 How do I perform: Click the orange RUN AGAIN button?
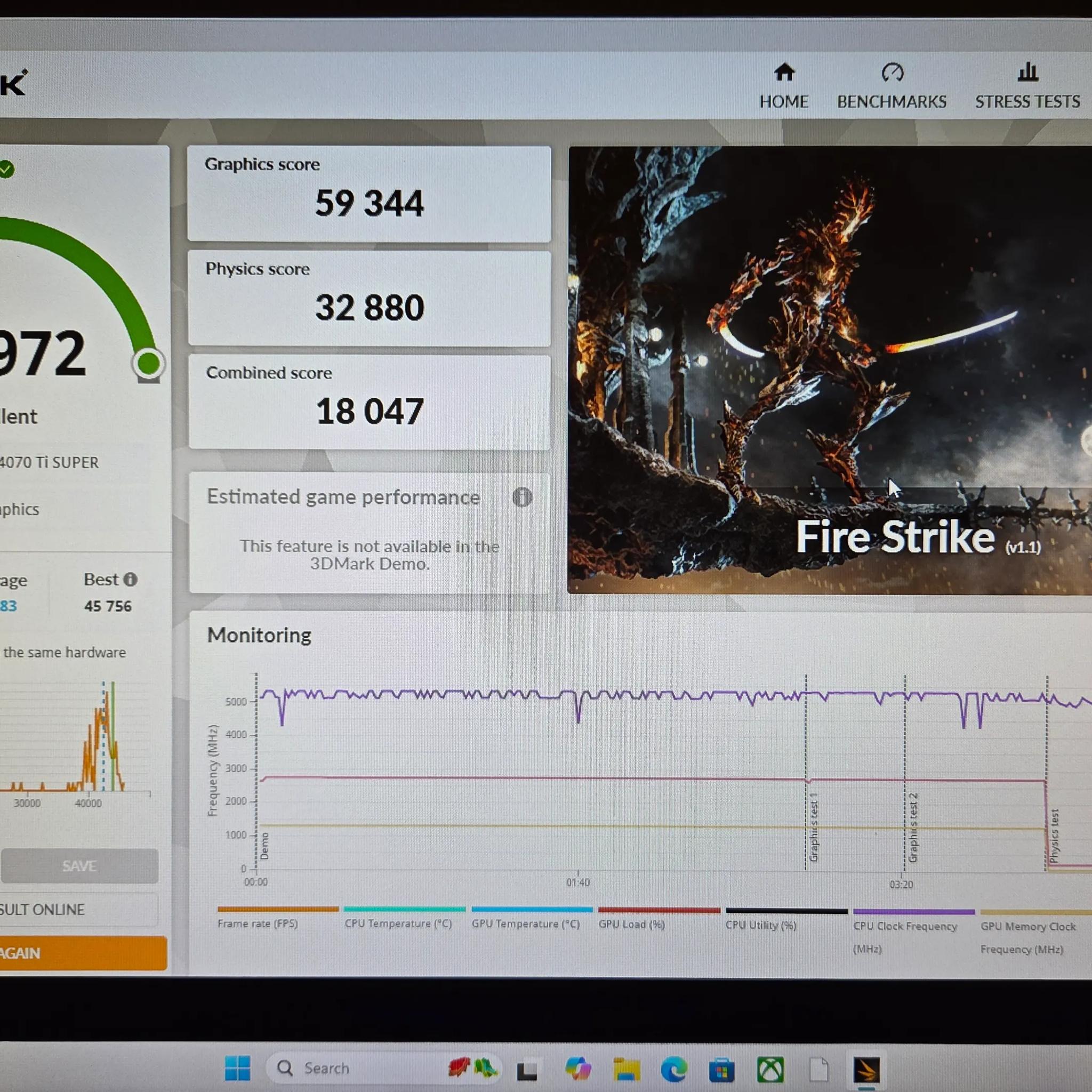point(83,953)
